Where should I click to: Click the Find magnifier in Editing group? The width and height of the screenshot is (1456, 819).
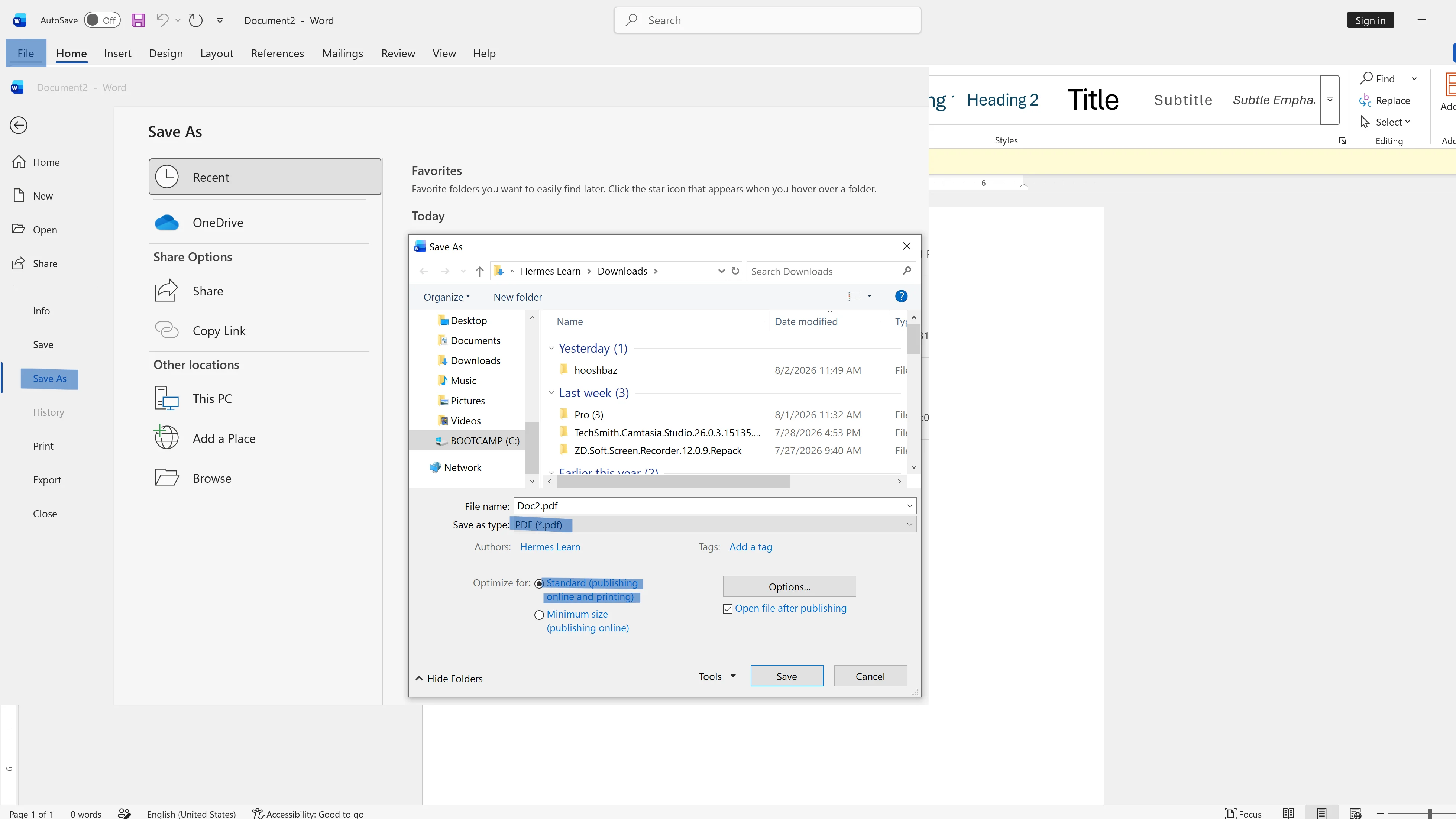point(1366,78)
